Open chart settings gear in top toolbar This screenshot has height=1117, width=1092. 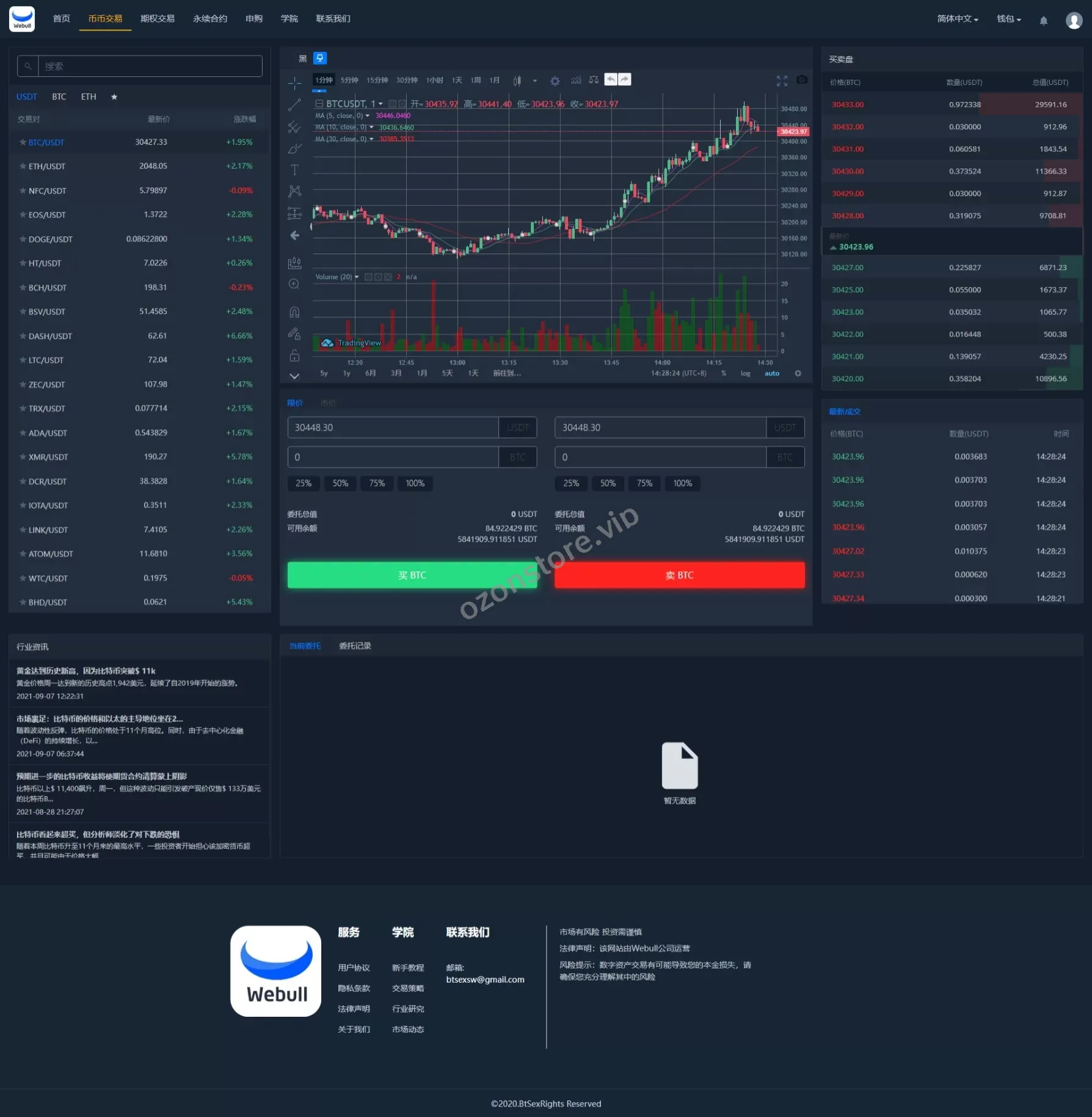tap(555, 81)
